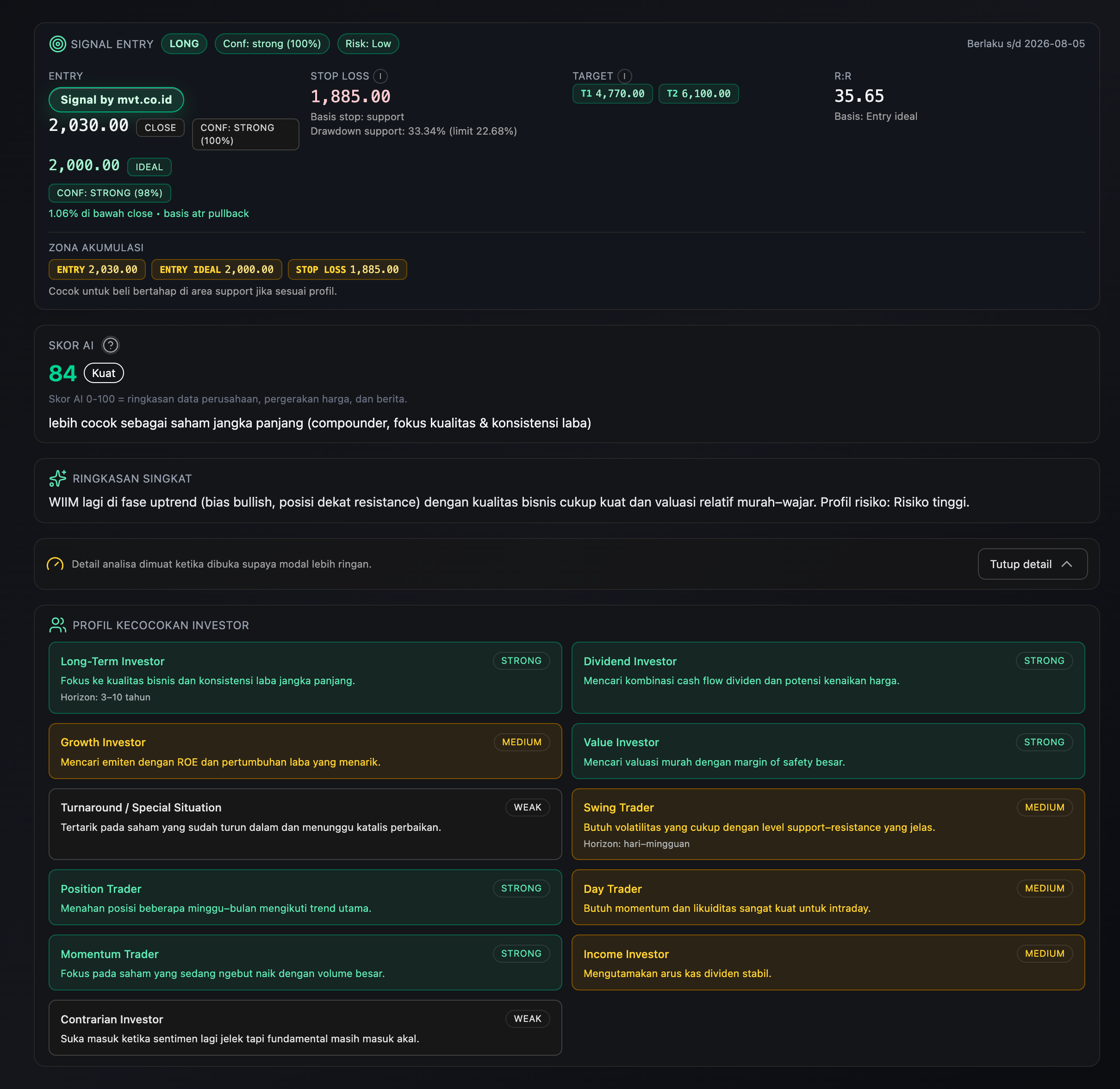Select the Swing Trader profile card
The width and height of the screenshot is (1120, 1089).
coord(828,824)
